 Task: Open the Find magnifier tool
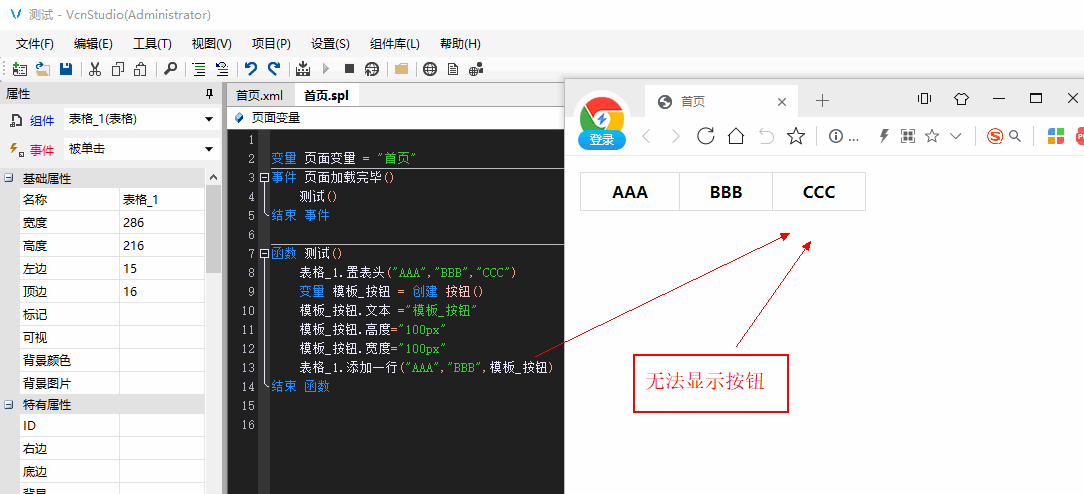(x=170, y=69)
